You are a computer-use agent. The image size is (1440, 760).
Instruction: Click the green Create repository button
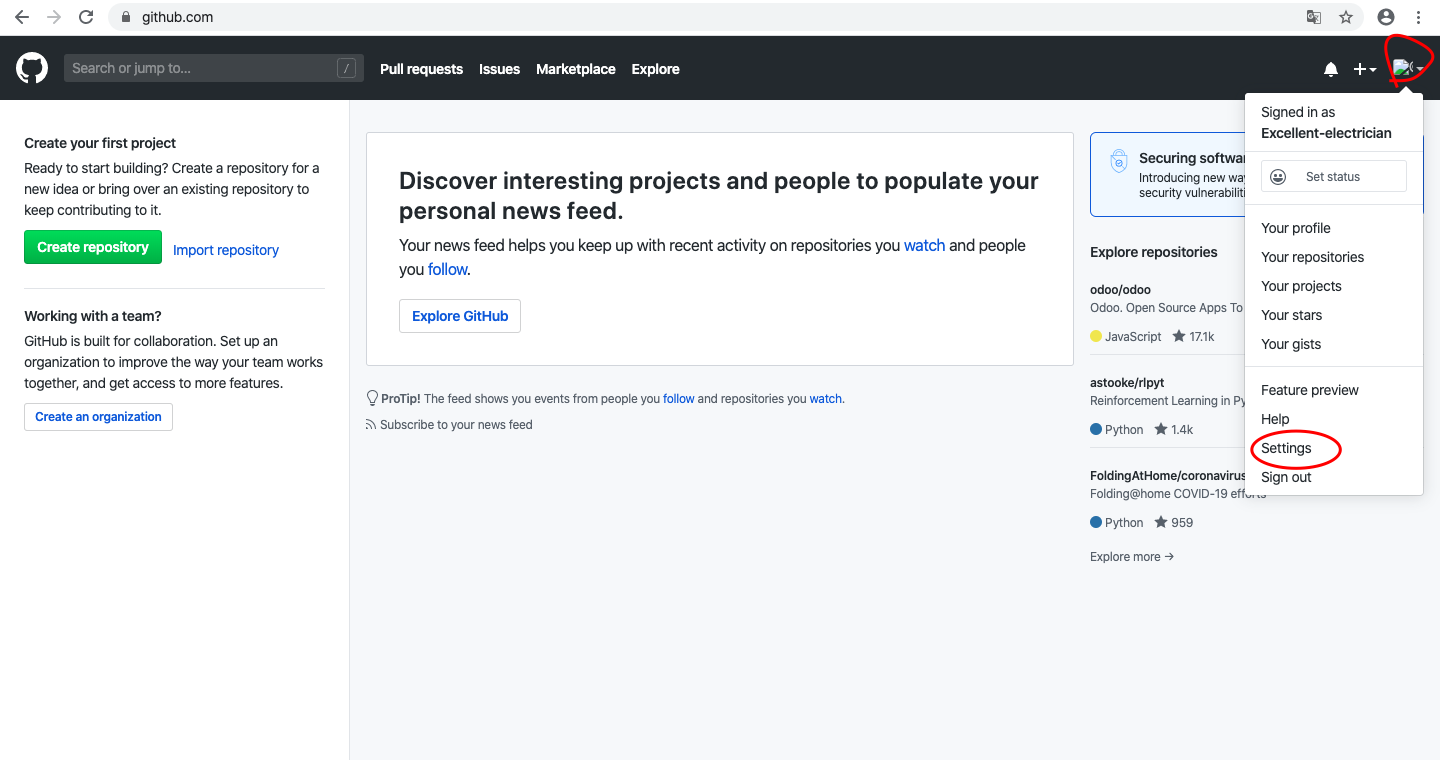pyautogui.click(x=93, y=247)
